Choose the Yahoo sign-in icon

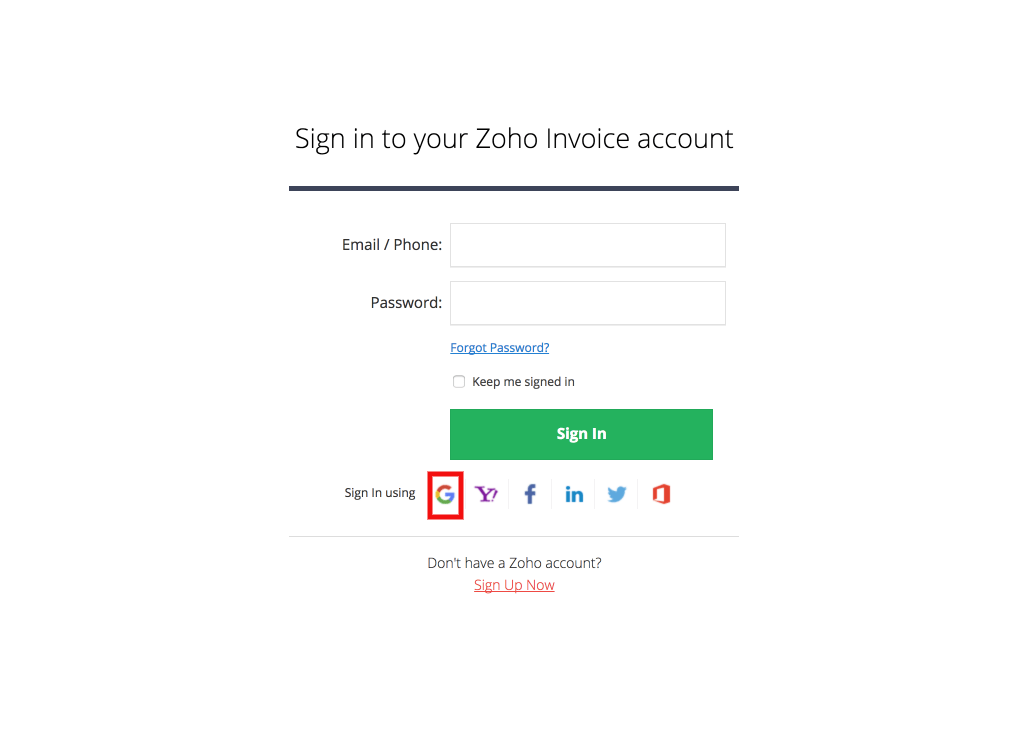click(486, 494)
